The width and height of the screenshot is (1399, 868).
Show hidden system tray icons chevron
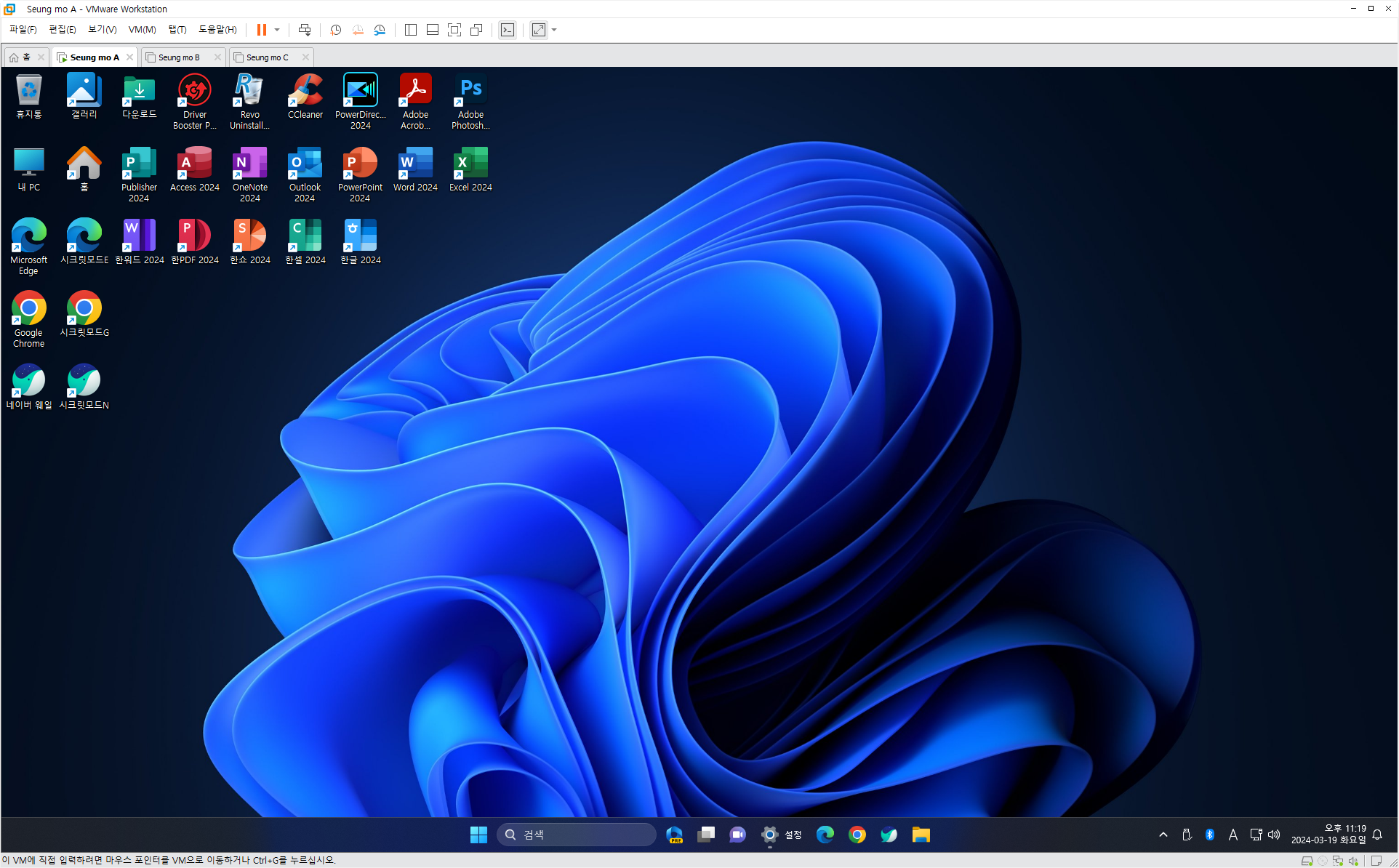1163,835
